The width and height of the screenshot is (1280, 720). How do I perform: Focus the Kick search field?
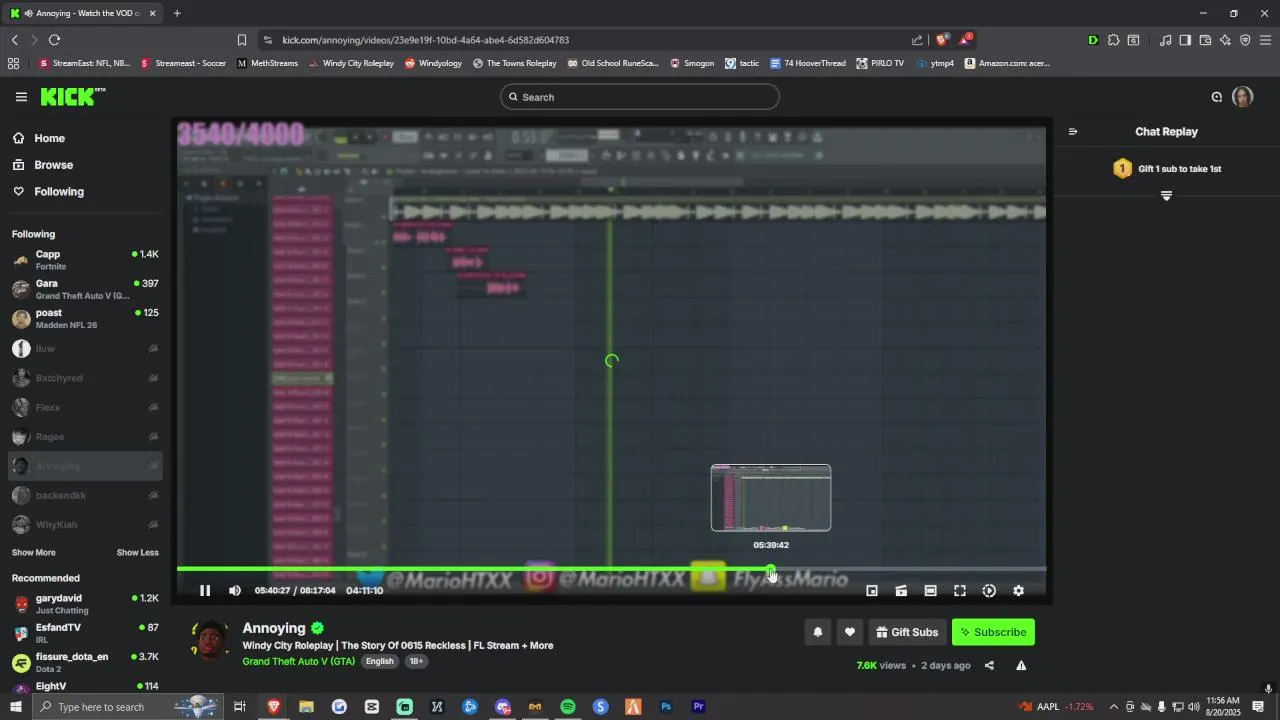click(640, 97)
